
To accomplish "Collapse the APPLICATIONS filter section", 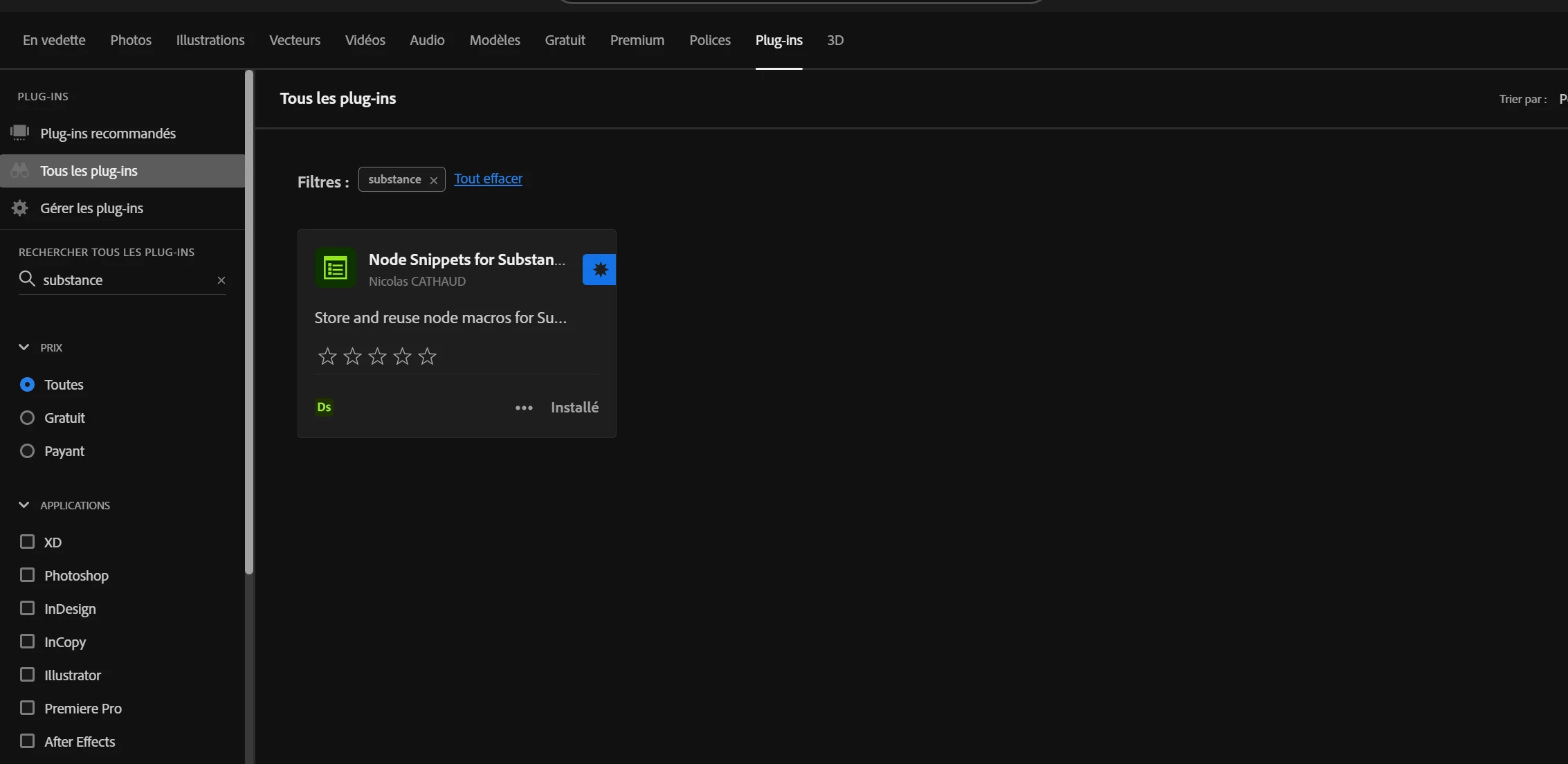I will coord(24,504).
